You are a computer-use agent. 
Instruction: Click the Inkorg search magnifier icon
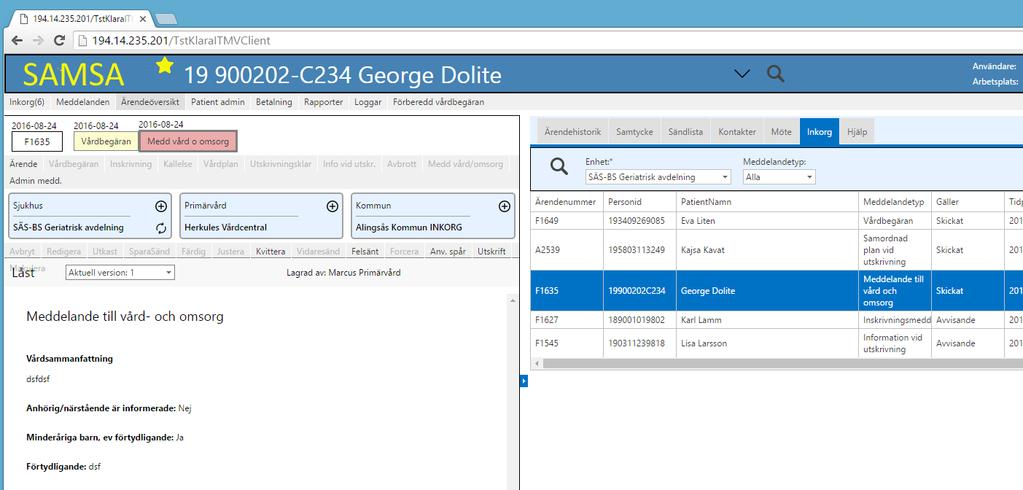tap(559, 167)
